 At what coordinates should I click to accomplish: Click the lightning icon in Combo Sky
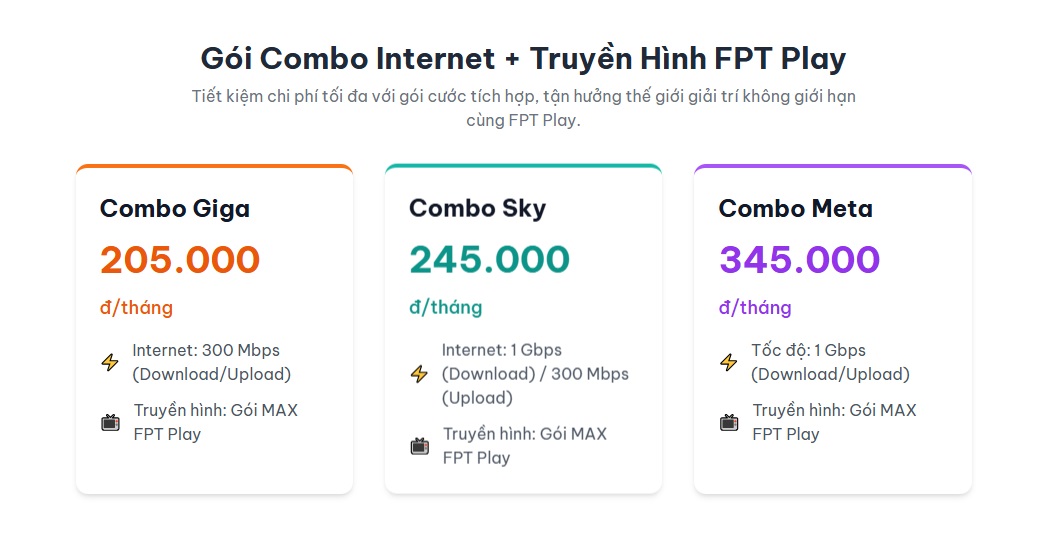coord(419,374)
